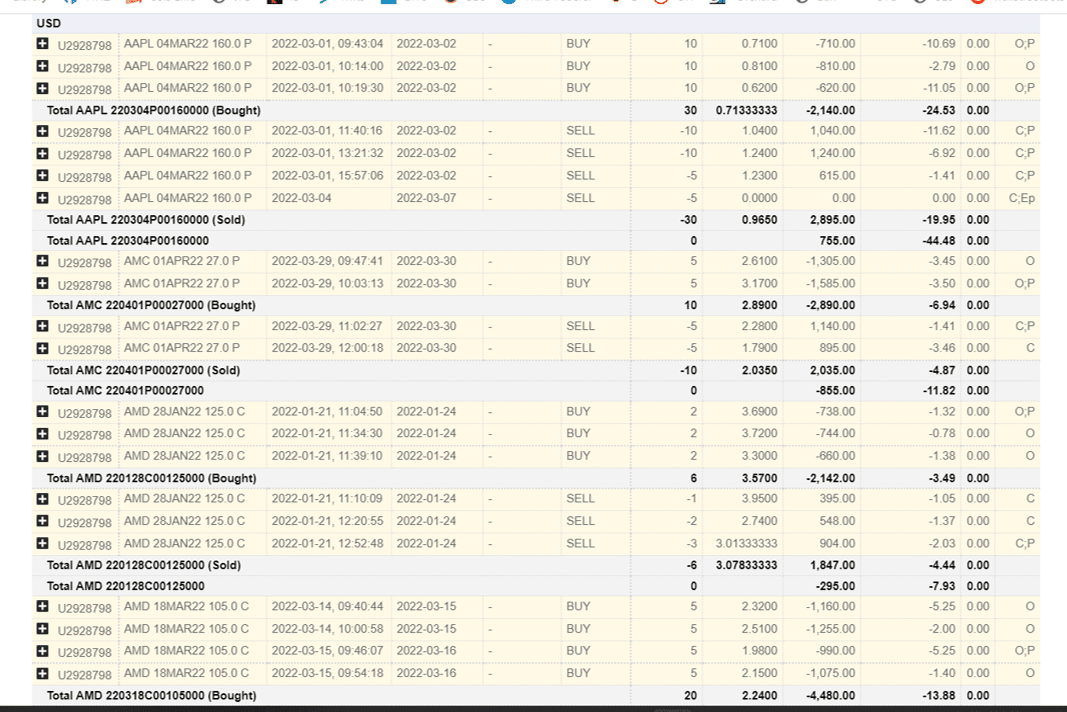
Task: Select the 'Total AMD 220318C00105000 (Bought)' row label
Action: point(152,696)
